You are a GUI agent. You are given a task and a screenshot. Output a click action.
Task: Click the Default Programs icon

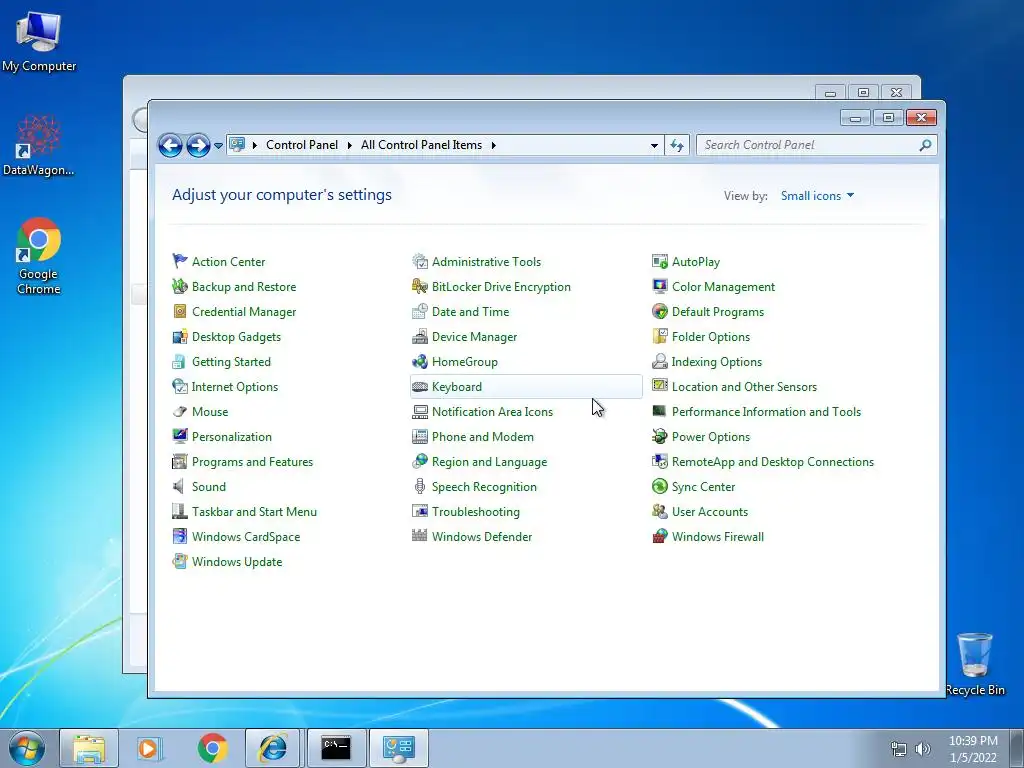[x=660, y=312]
